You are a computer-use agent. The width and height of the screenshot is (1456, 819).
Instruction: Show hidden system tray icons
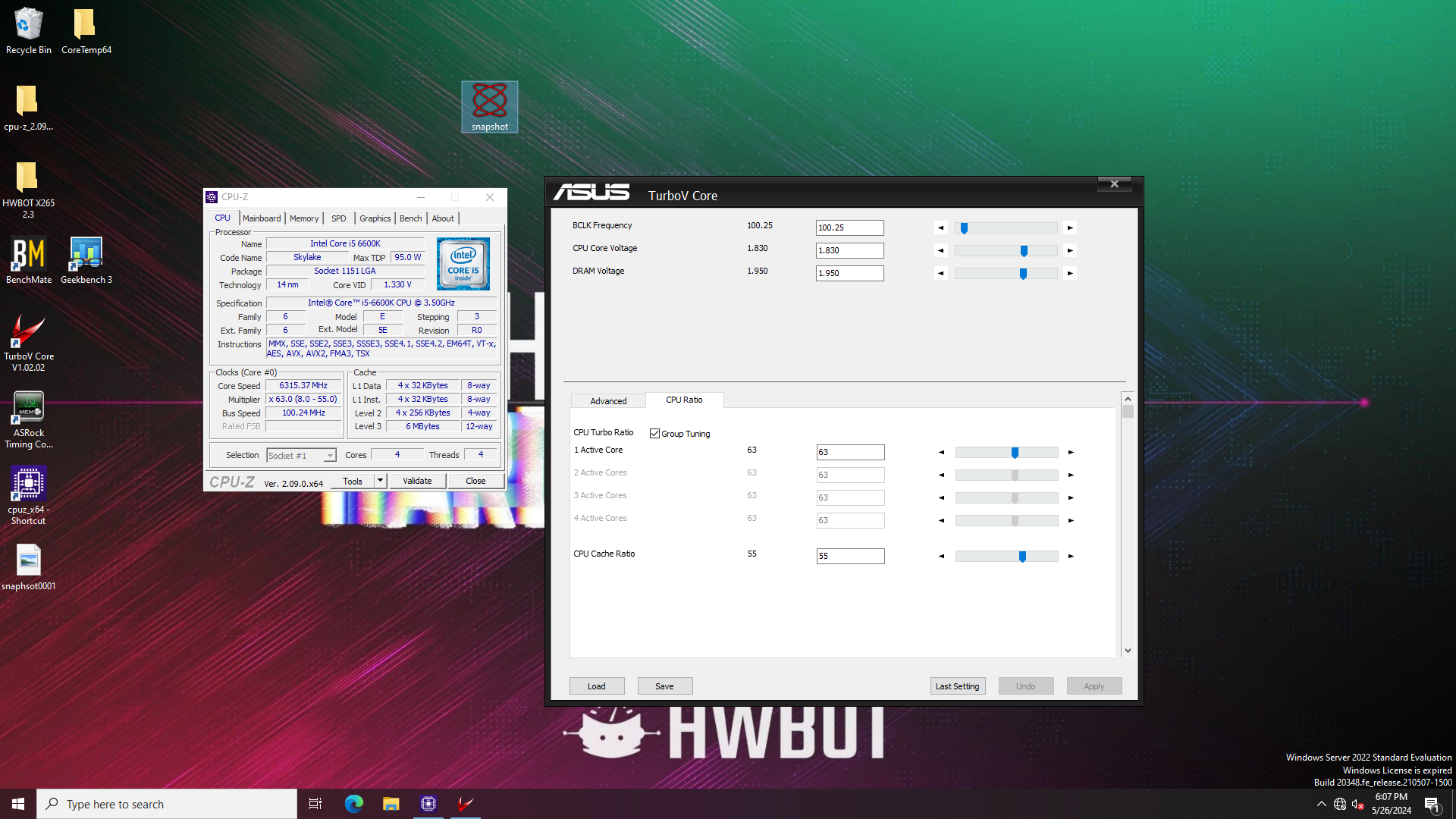[1322, 804]
